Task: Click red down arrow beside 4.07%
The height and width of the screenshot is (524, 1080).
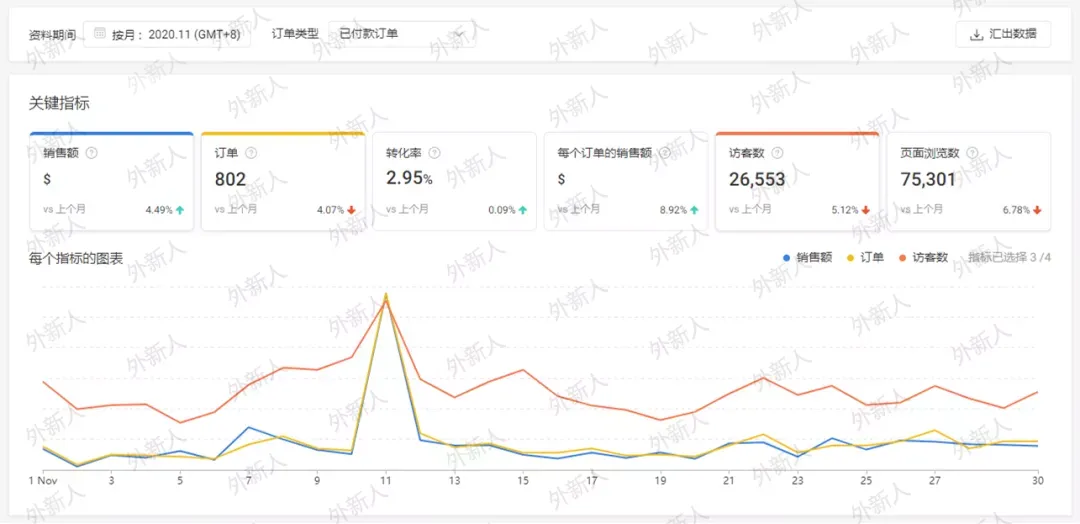Action: pyautogui.click(x=351, y=209)
